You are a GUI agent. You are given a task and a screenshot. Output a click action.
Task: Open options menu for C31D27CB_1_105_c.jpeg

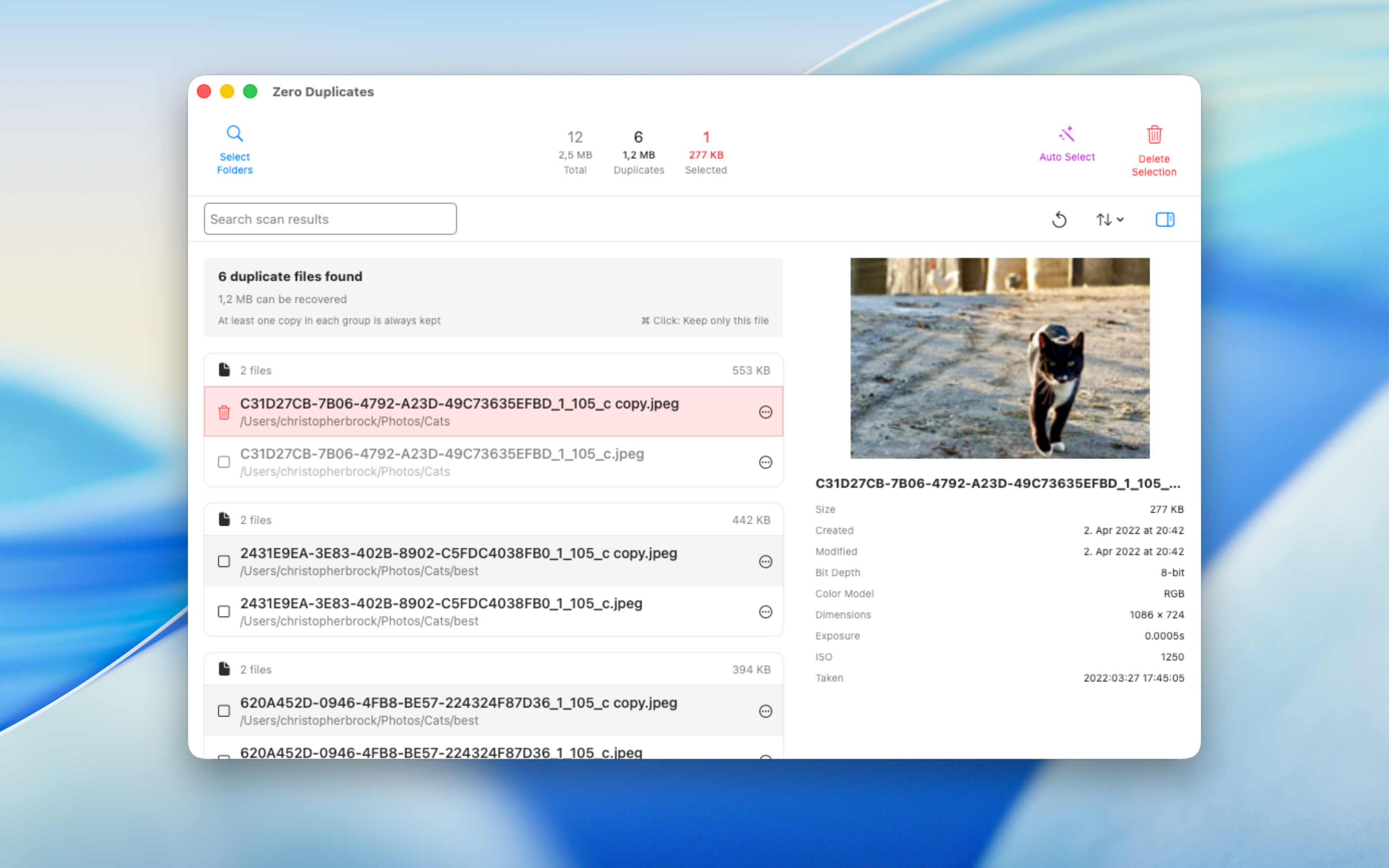(x=765, y=462)
